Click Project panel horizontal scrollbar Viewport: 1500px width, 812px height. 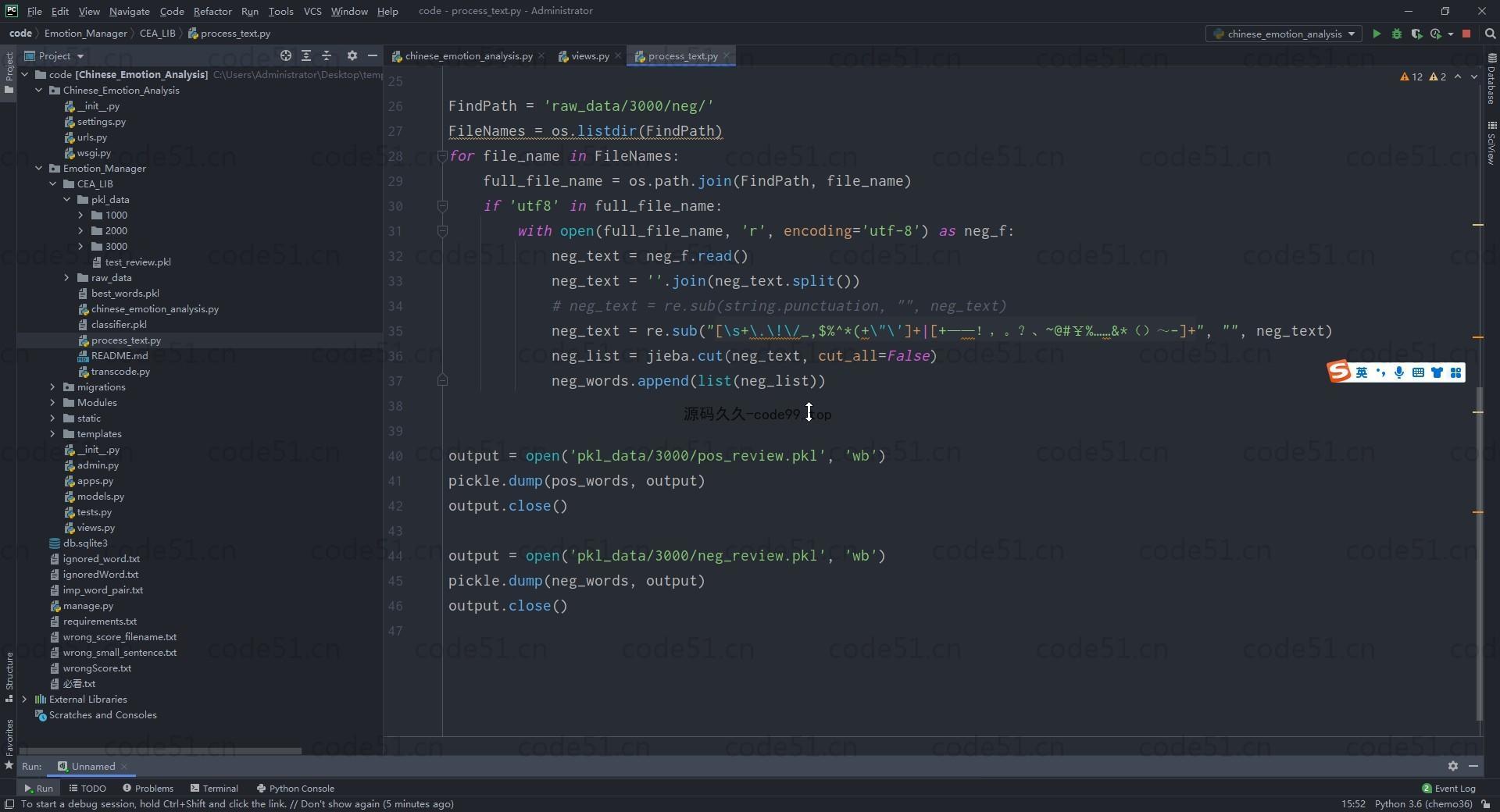click(x=159, y=751)
